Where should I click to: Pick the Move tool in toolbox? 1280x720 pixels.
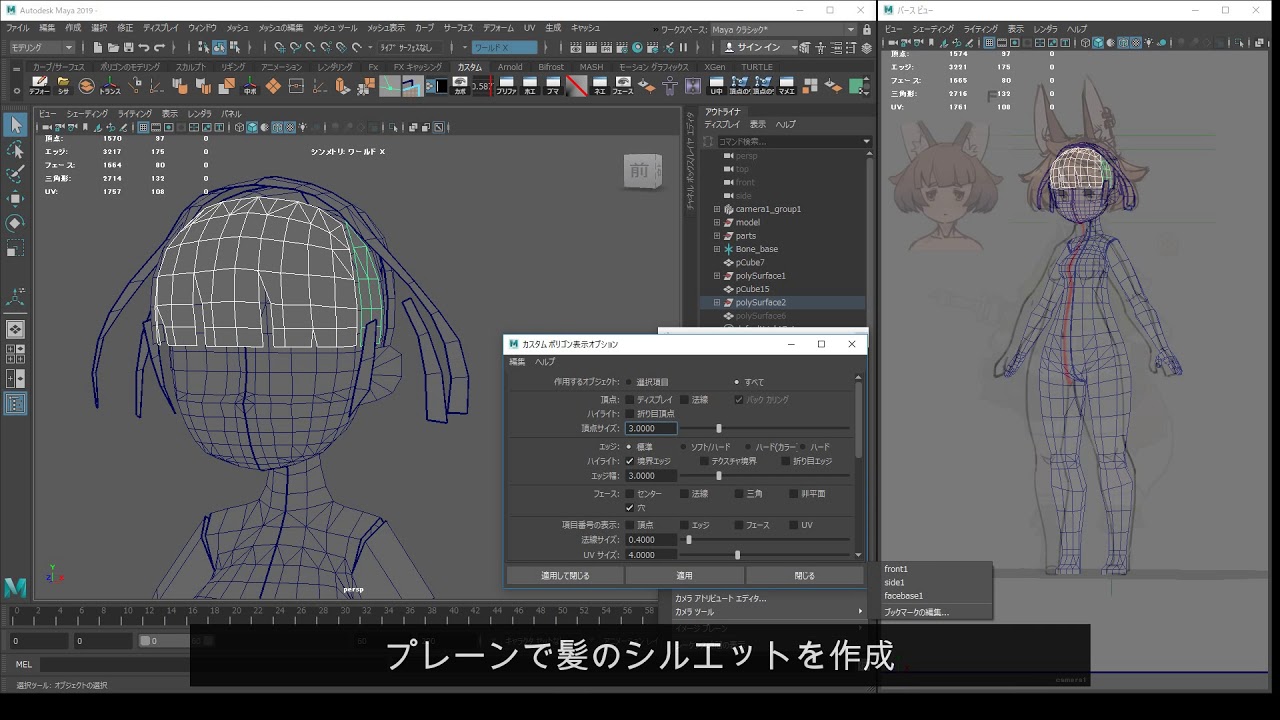click(15, 199)
